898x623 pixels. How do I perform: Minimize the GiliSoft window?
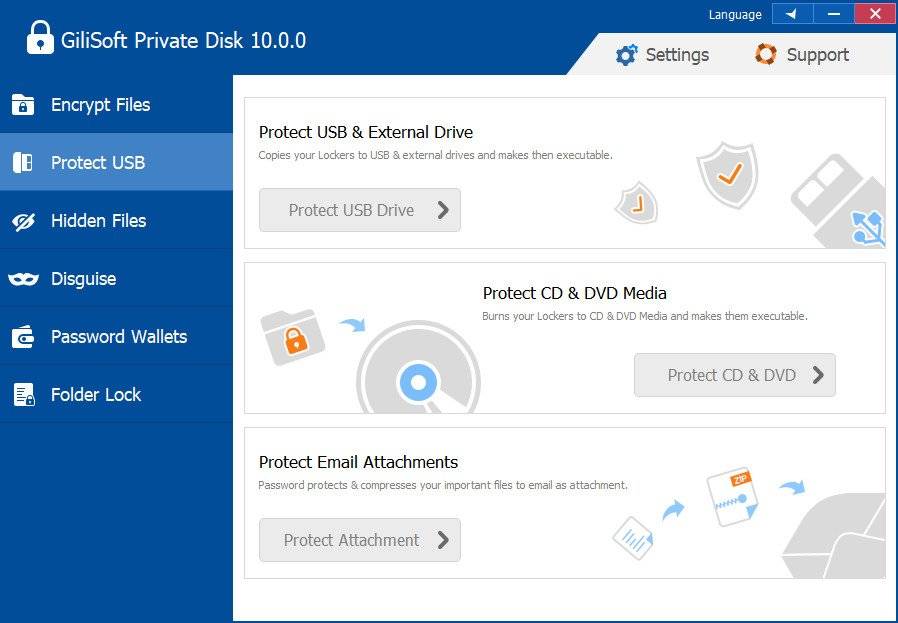(x=834, y=14)
